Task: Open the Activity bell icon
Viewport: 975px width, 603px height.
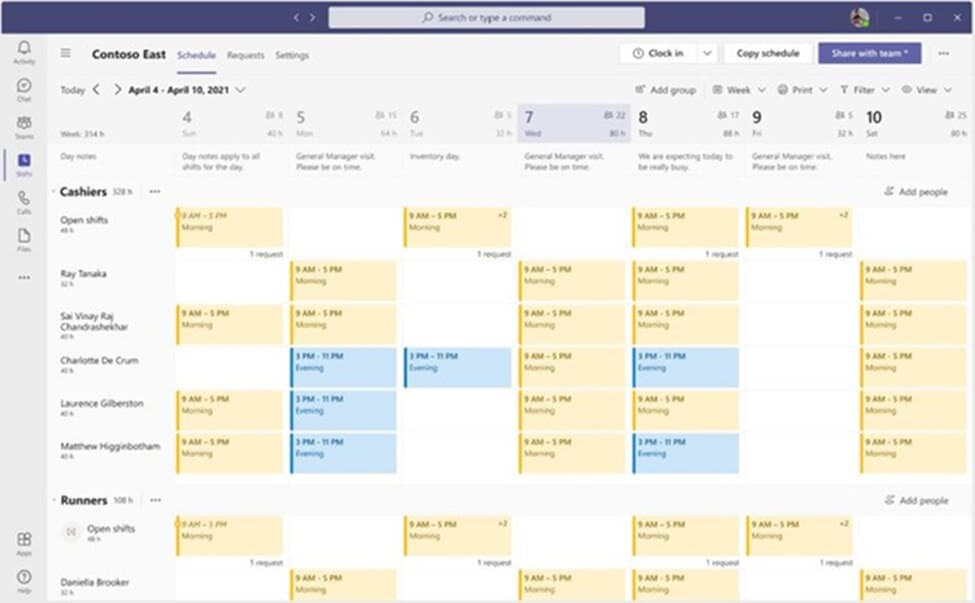Action: click(x=24, y=52)
